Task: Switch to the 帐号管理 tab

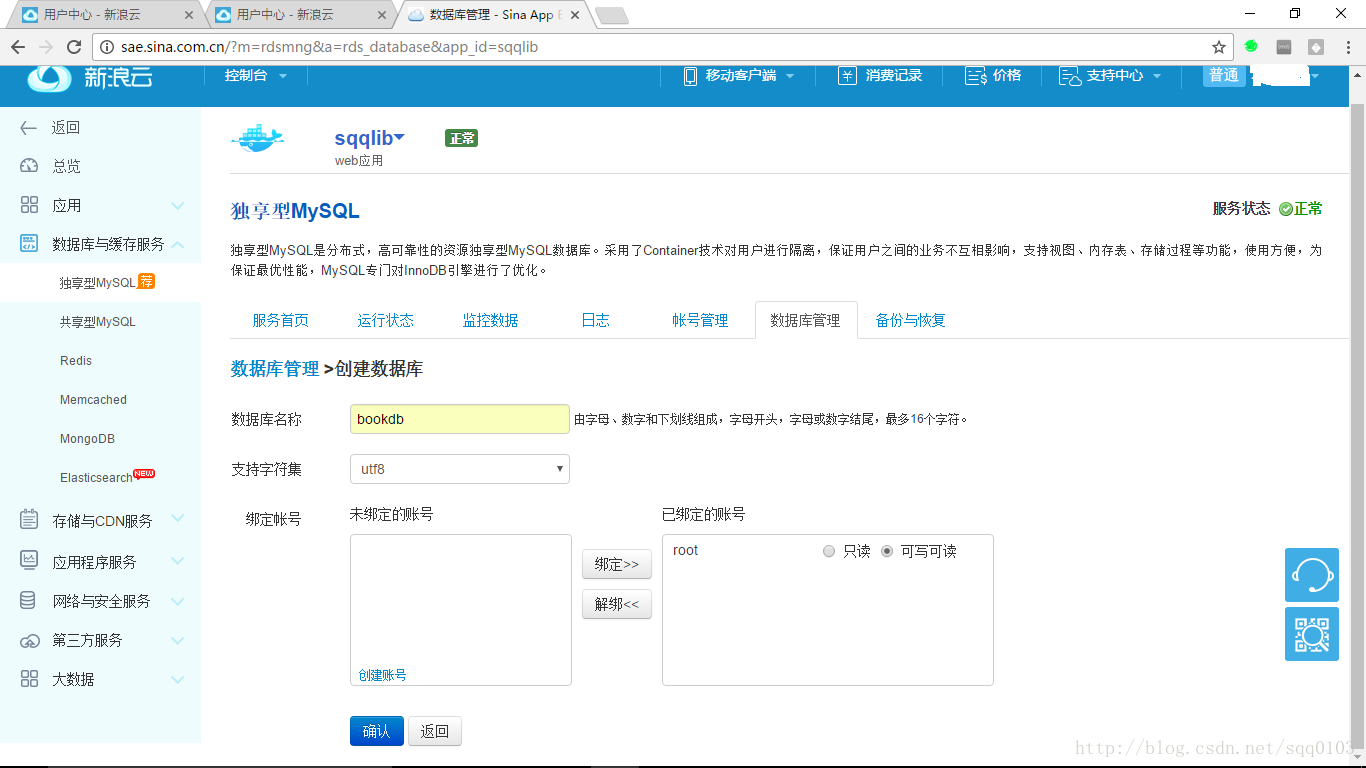Action: tap(701, 320)
